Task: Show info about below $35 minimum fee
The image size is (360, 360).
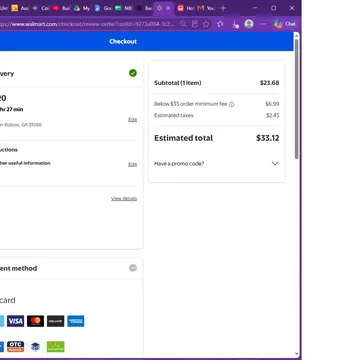Action: (x=232, y=104)
